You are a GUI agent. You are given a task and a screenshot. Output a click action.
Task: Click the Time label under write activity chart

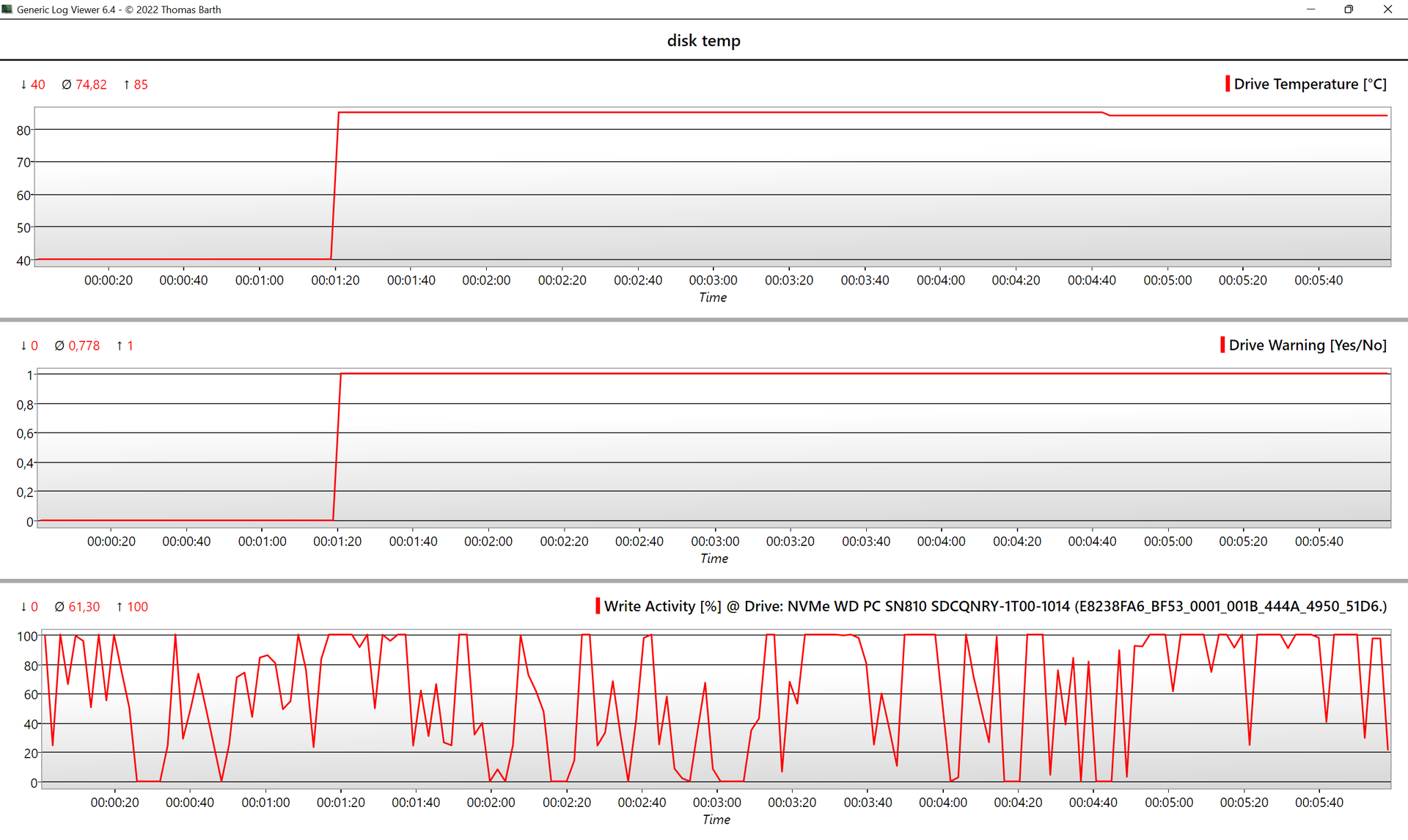[716, 819]
